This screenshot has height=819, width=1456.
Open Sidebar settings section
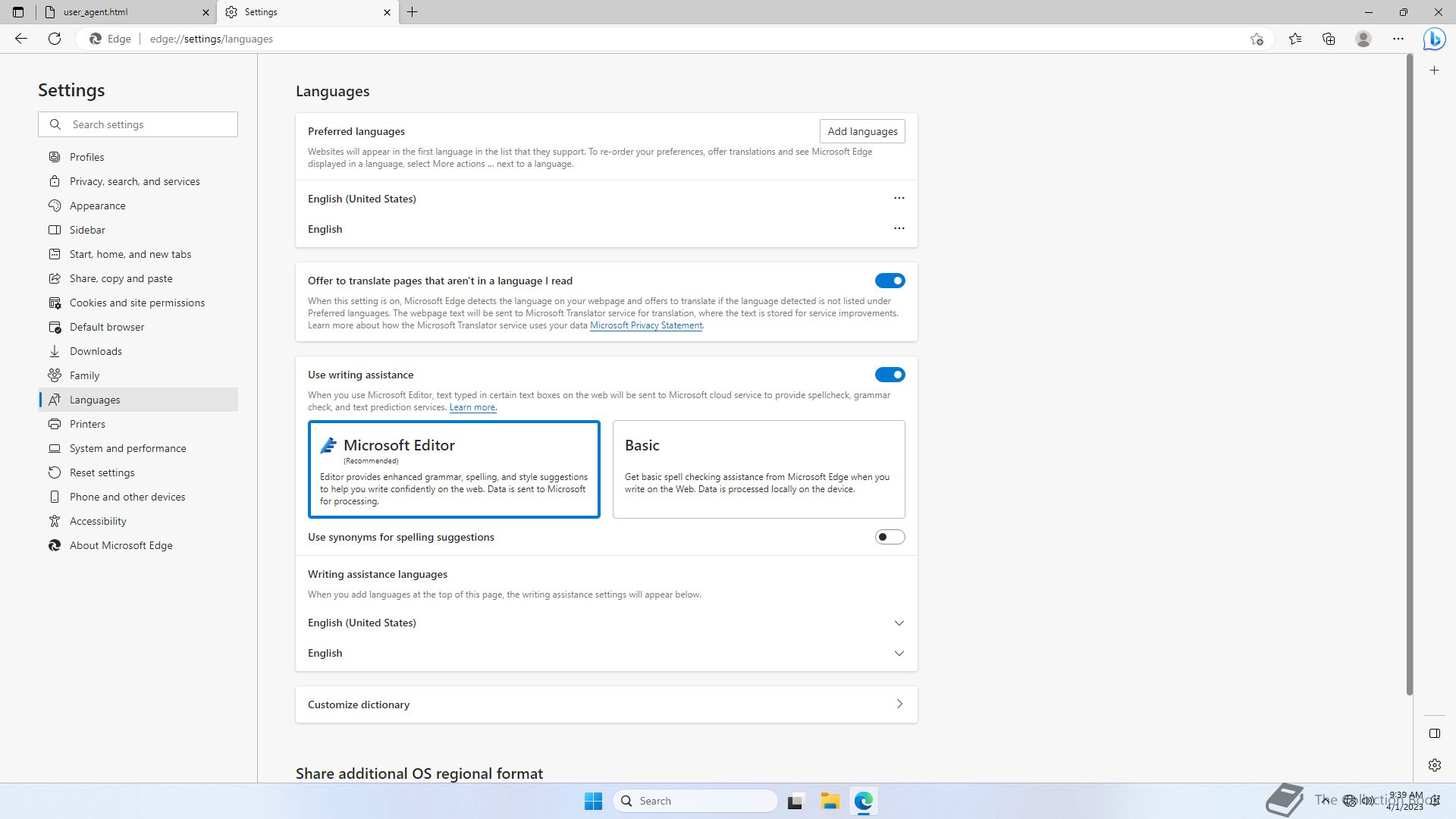tap(138, 230)
